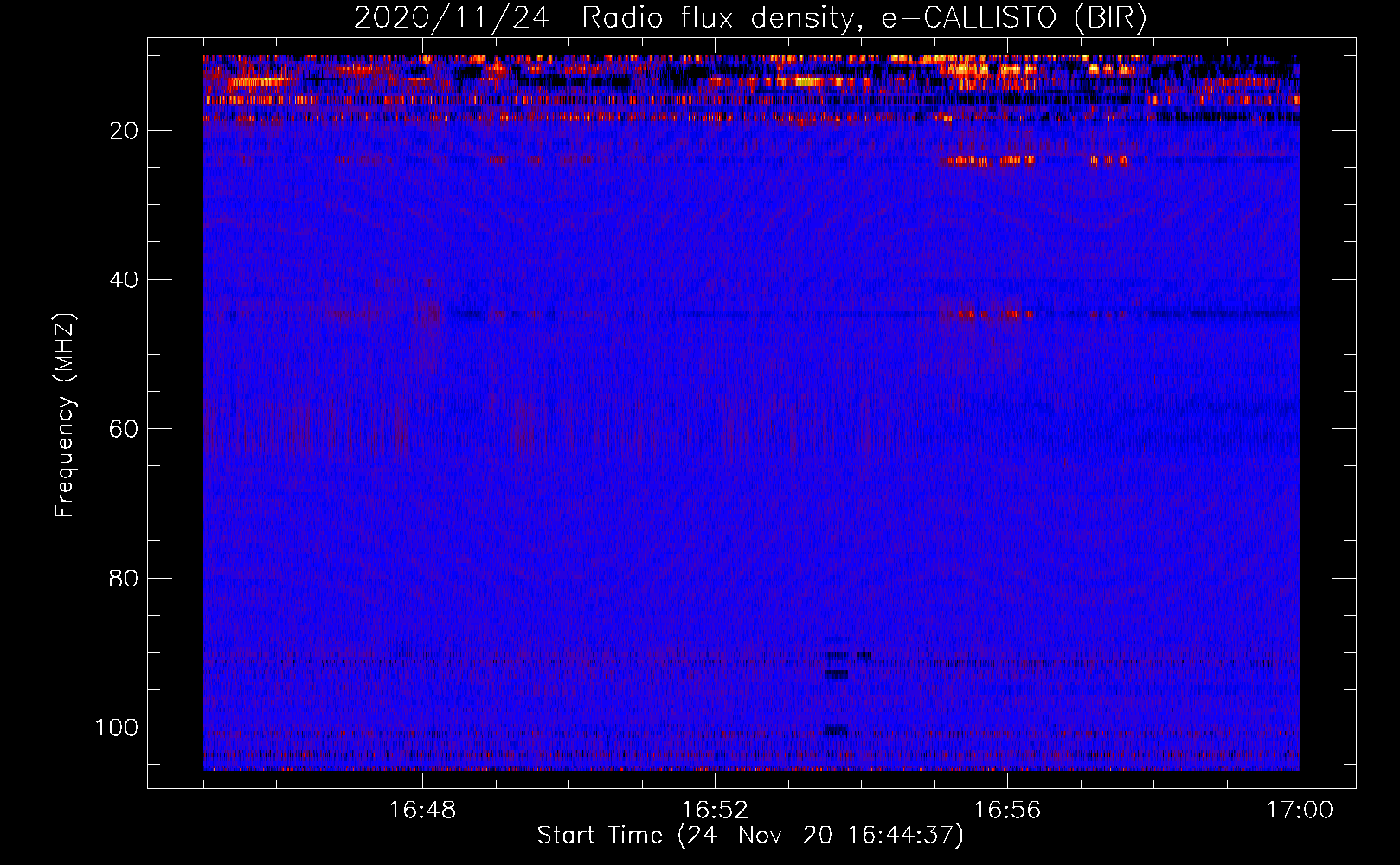
Task: Click the plot title '2020/11/24 Radio flux density, e-CALLISTO (BIR)'
Action: point(750,18)
